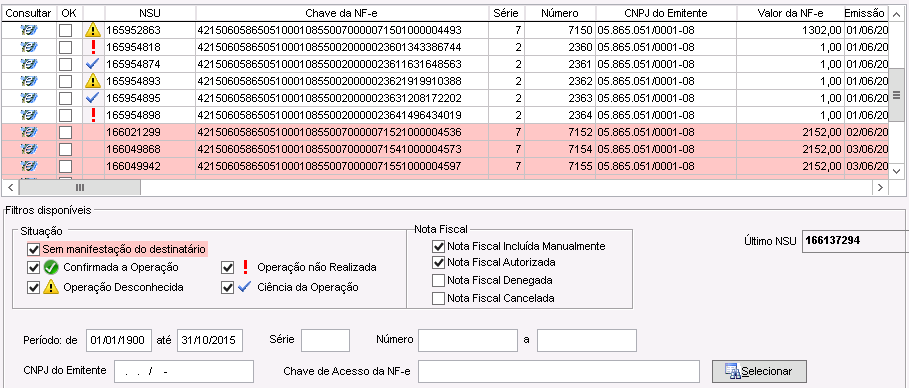This screenshot has width=909, height=388.
Task: Enable Nota Fiscal Denegada filter
Action: tap(438, 280)
